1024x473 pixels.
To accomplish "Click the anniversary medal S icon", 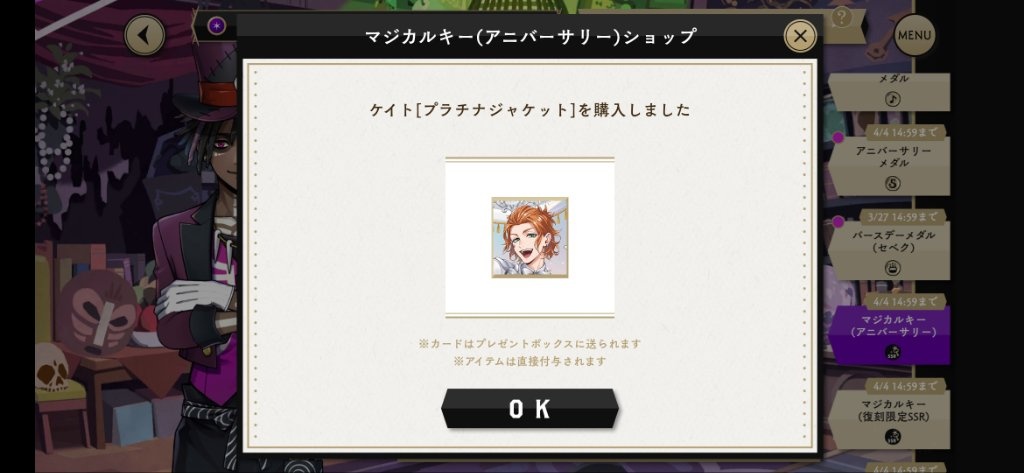I will [x=892, y=184].
